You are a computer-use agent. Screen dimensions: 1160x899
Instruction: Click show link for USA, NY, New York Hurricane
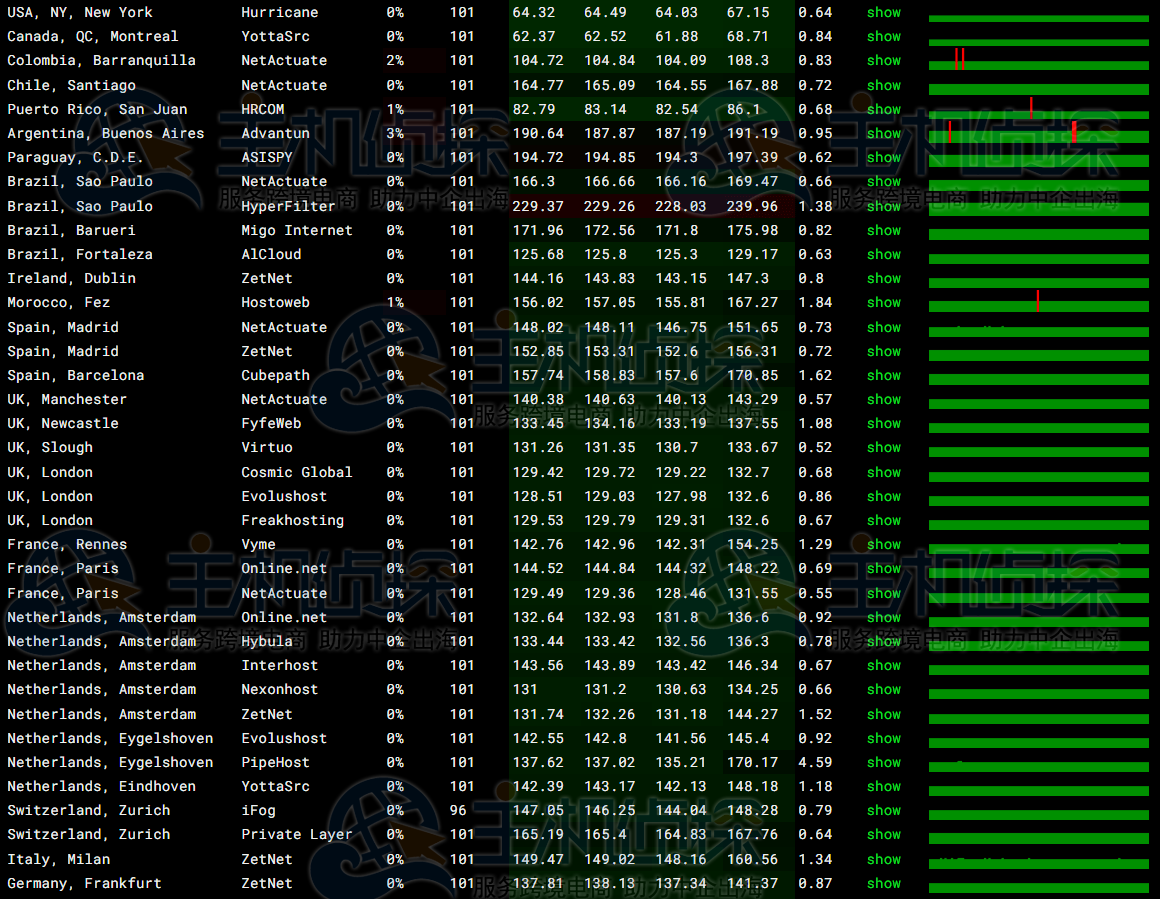883,13
